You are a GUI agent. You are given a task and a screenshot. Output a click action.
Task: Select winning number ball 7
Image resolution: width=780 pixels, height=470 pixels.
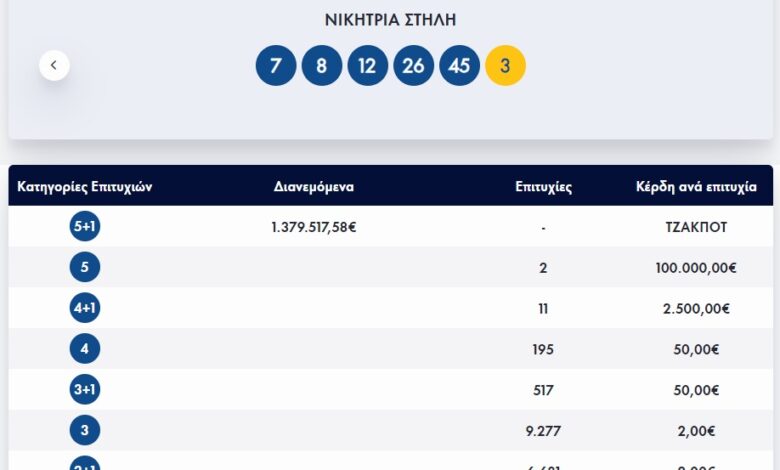(276, 66)
